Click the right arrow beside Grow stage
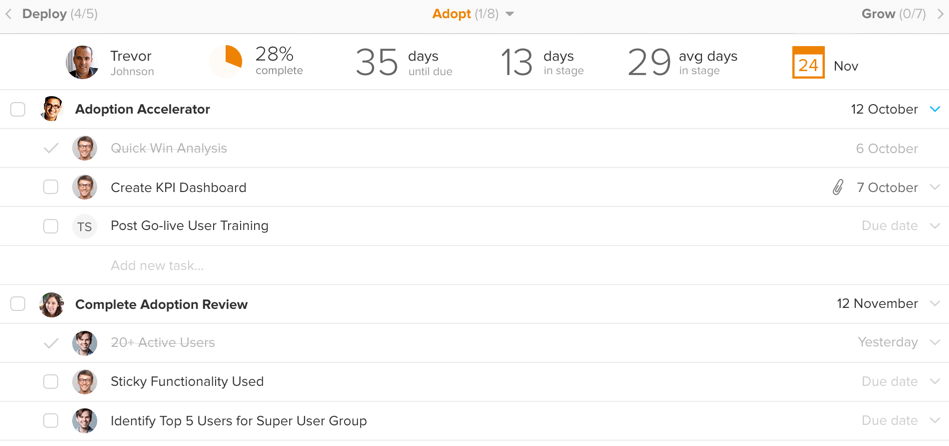Screen dimensions: 949x446 pos(940,14)
